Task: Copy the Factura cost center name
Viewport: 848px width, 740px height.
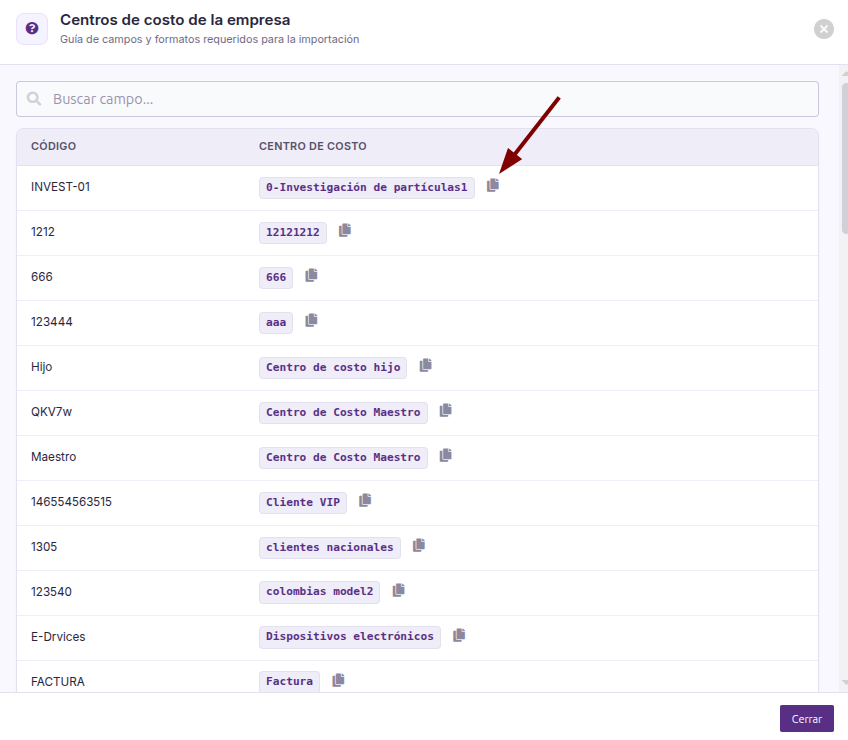Action: pos(339,679)
